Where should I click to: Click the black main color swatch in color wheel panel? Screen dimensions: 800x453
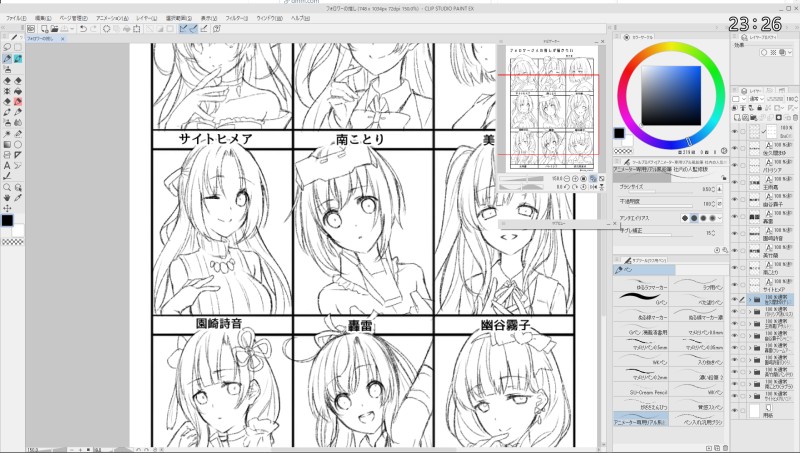pyautogui.click(x=619, y=133)
